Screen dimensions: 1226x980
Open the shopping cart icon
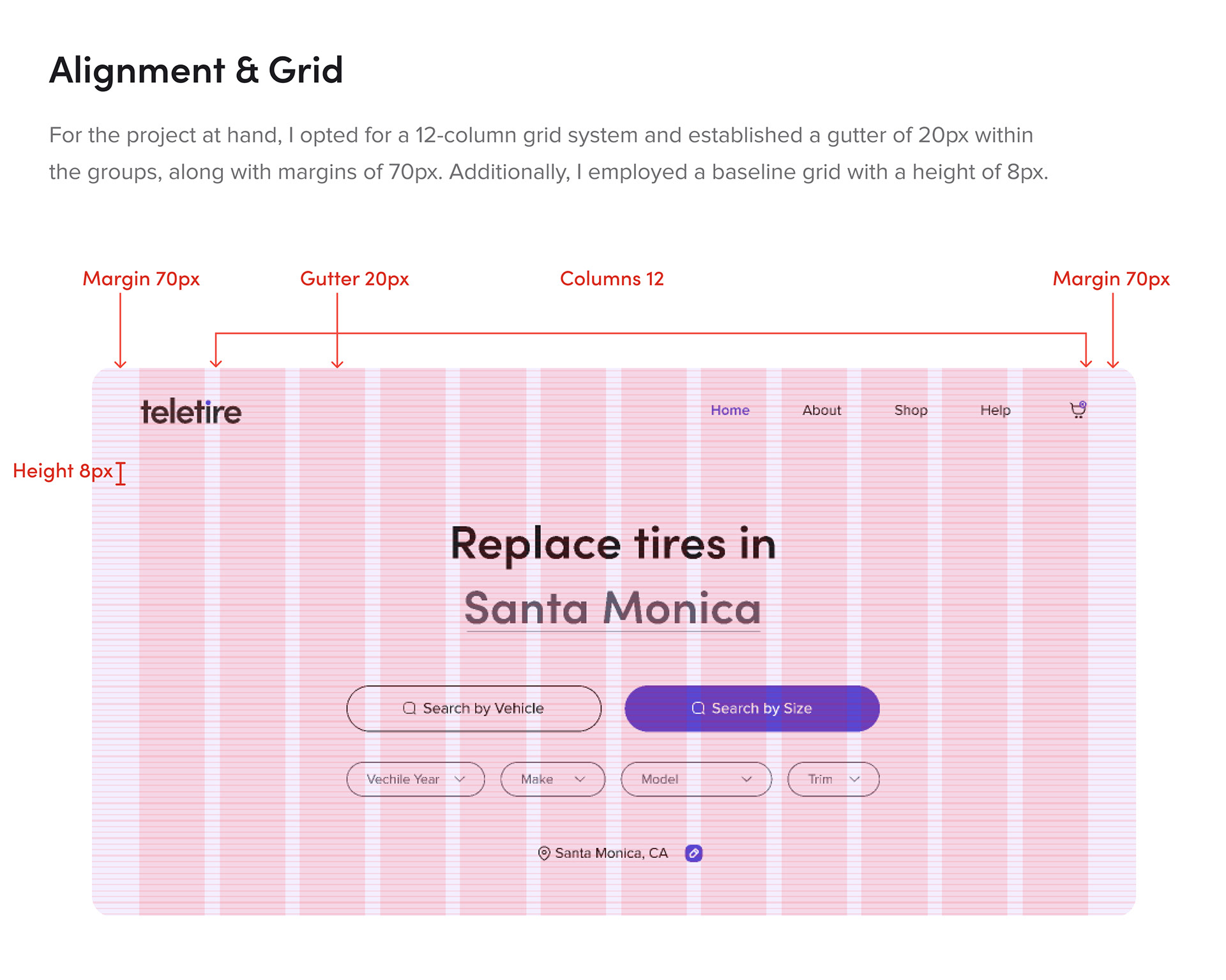pos(1078,410)
